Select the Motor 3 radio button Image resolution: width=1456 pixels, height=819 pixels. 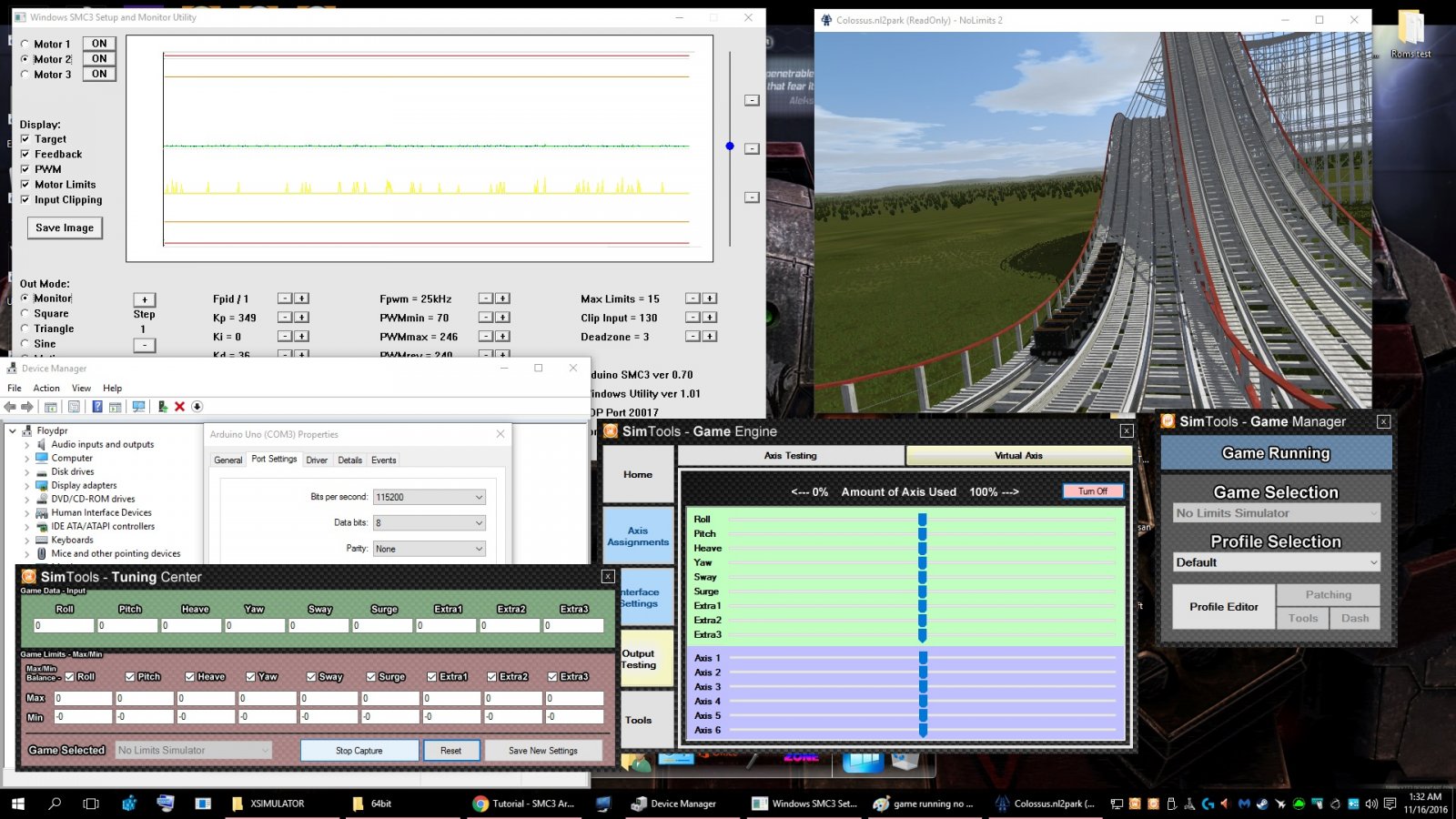coord(25,75)
